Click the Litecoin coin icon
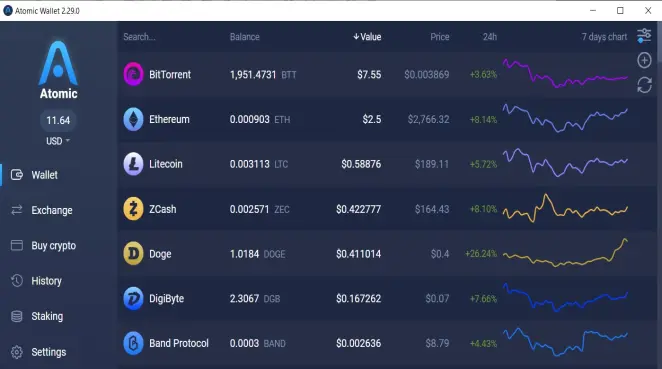662x369 pixels. [x=133, y=164]
